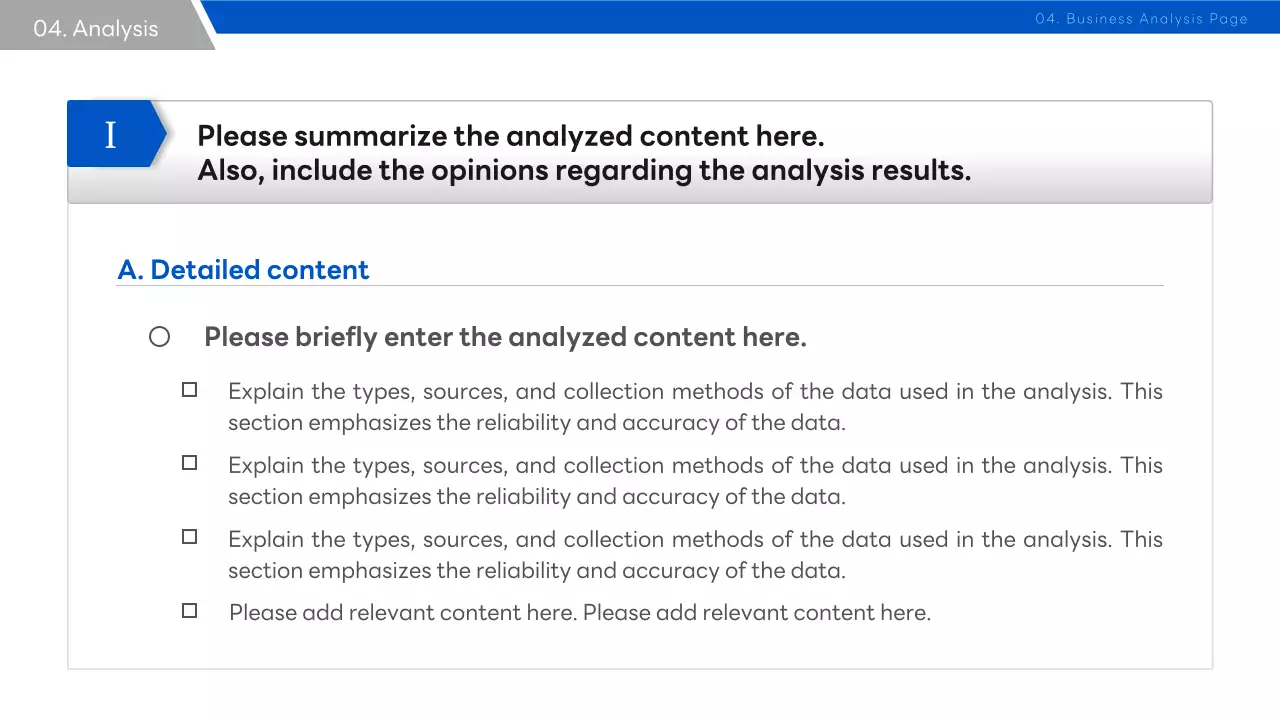The height and width of the screenshot is (720, 1280).
Task: Click the word "Business" in the top-right header
Action: tap(1098, 19)
